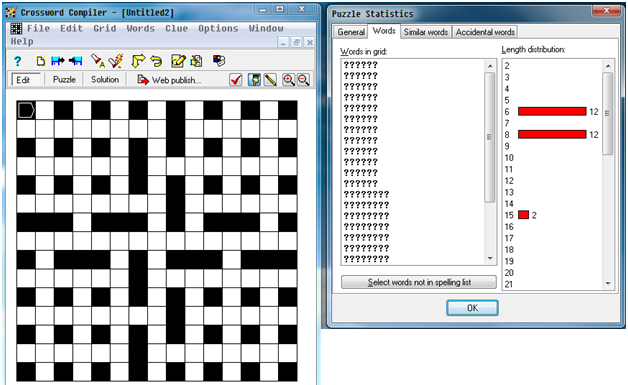Click the Web publish button
Screen dimensions: 628x385
pos(169,80)
